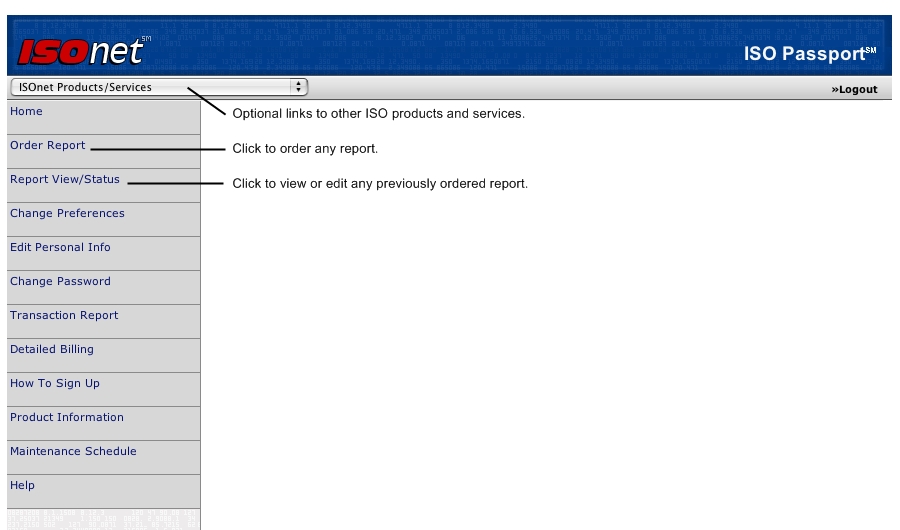The height and width of the screenshot is (530, 900).
Task: Open Help in the sidebar
Action: coord(22,485)
